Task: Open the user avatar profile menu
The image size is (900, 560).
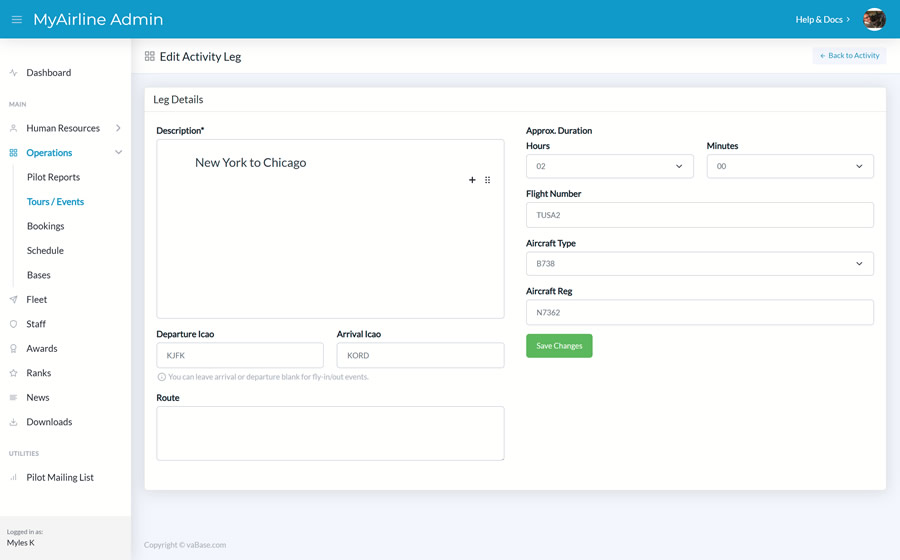Action: 874,19
